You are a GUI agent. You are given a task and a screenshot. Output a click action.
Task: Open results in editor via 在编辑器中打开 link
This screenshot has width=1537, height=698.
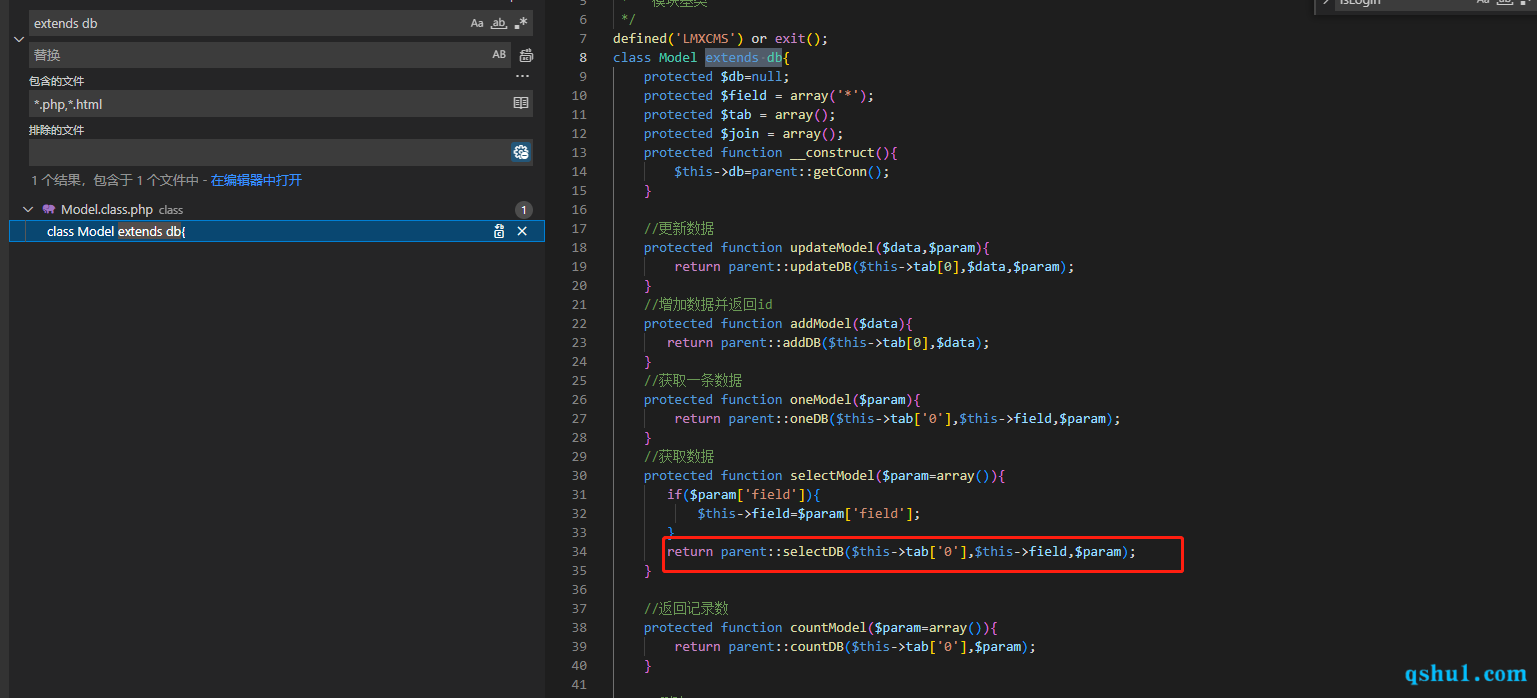click(x=256, y=180)
